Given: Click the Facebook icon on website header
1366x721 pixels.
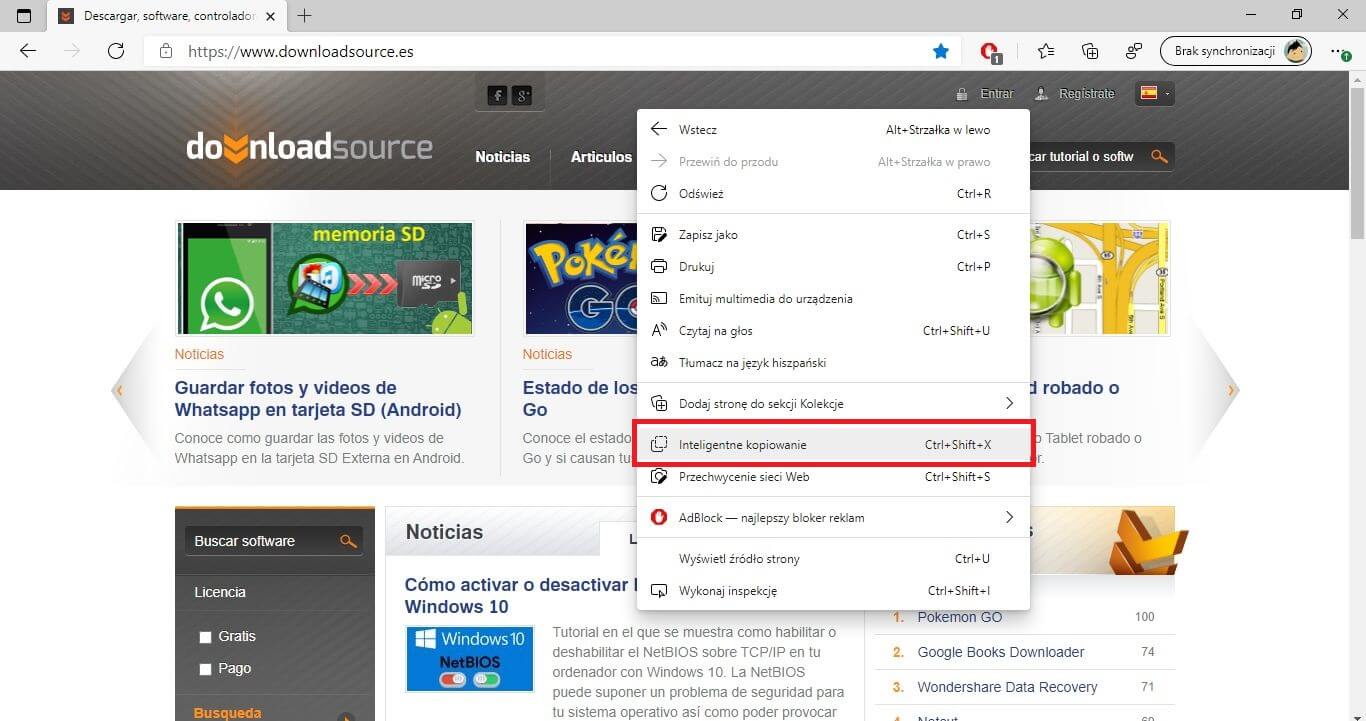Looking at the screenshot, I should pyautogui.click(x=497, y=96).
